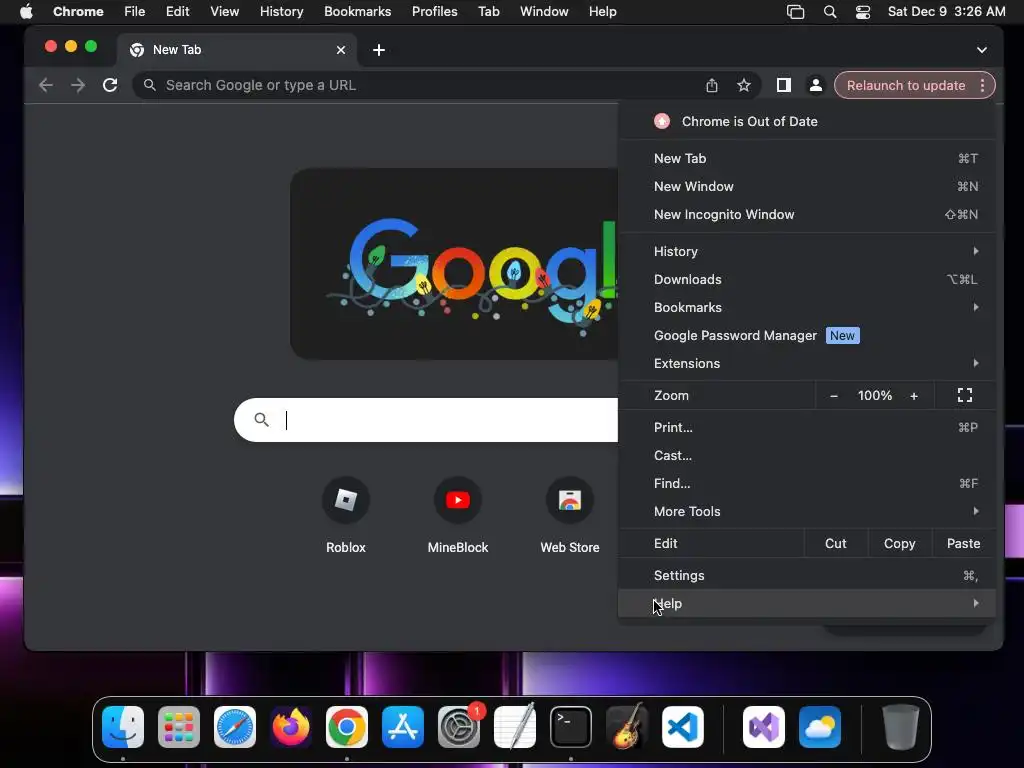The width and height of the screenshot is (1024, 768).
Task: Click the Copy button in Edit row
Action: coord(899,543)
